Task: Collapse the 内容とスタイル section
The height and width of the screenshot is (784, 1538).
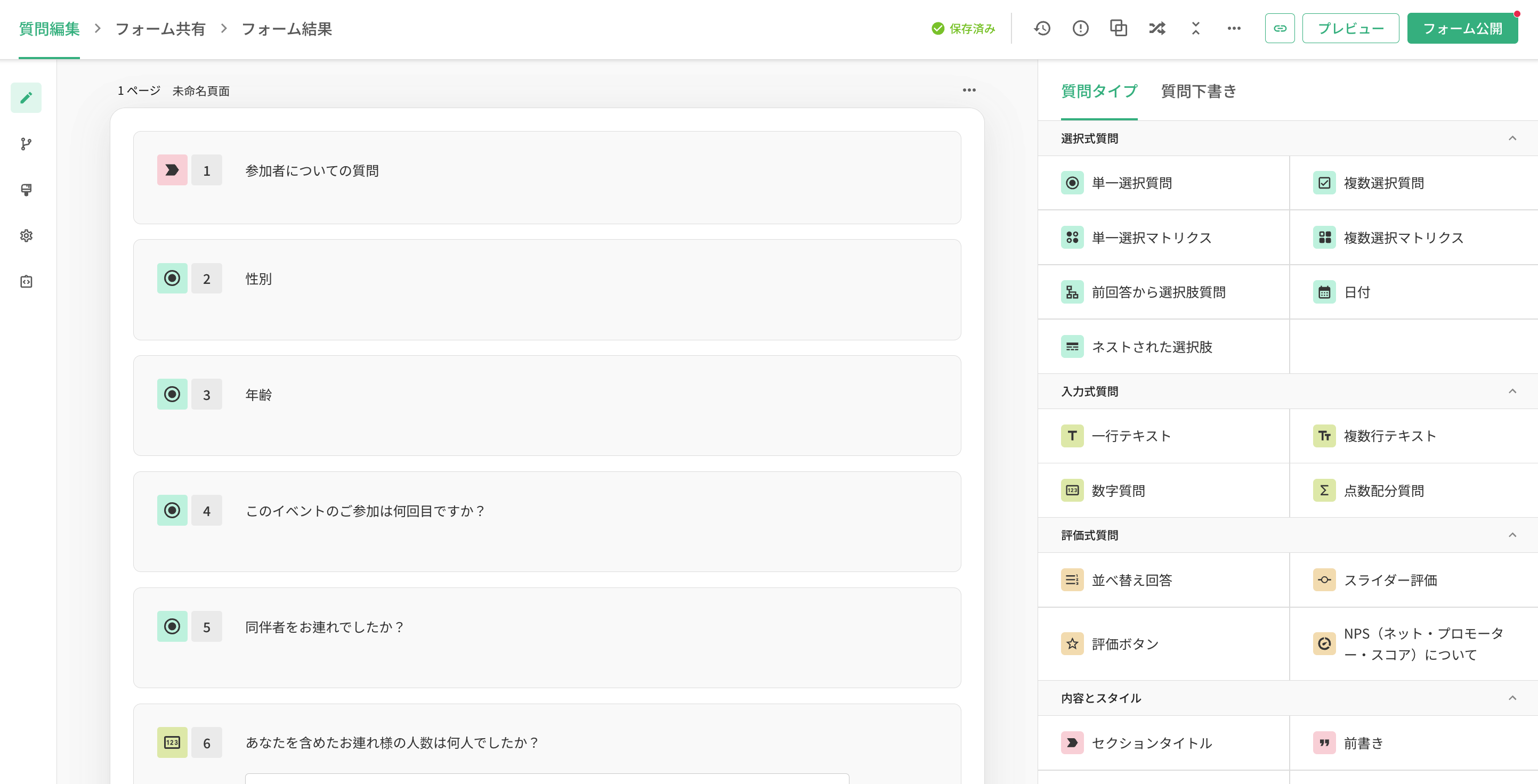Action: coord(1512,698)
